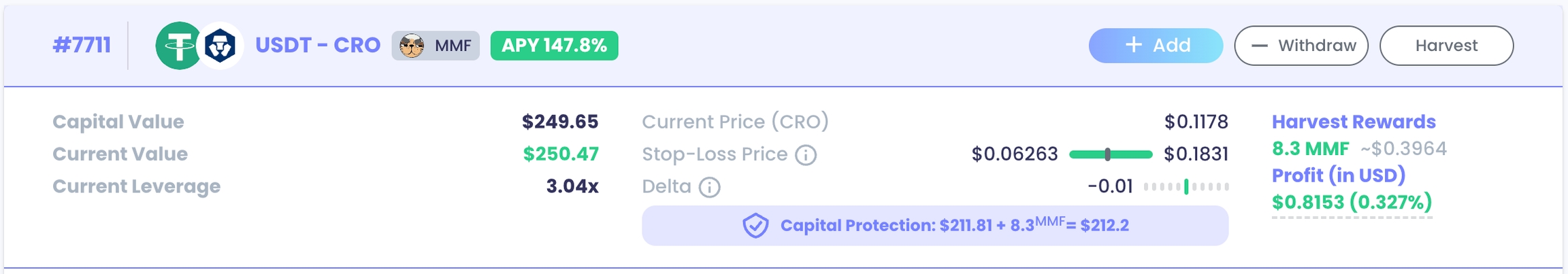
Task: Click the CRO Cronos token icon
Action: tap(220, 46)
